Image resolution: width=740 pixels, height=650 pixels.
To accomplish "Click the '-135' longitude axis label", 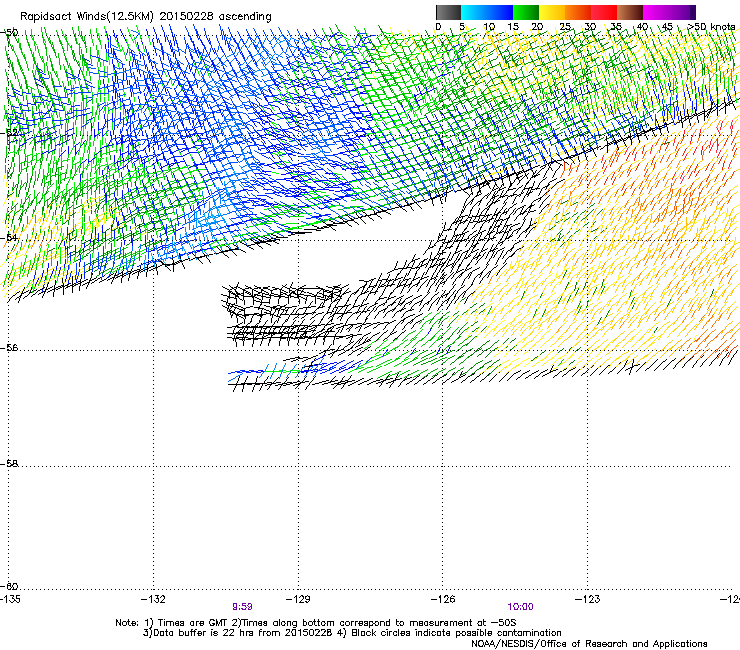I will [x=10, y=599].
